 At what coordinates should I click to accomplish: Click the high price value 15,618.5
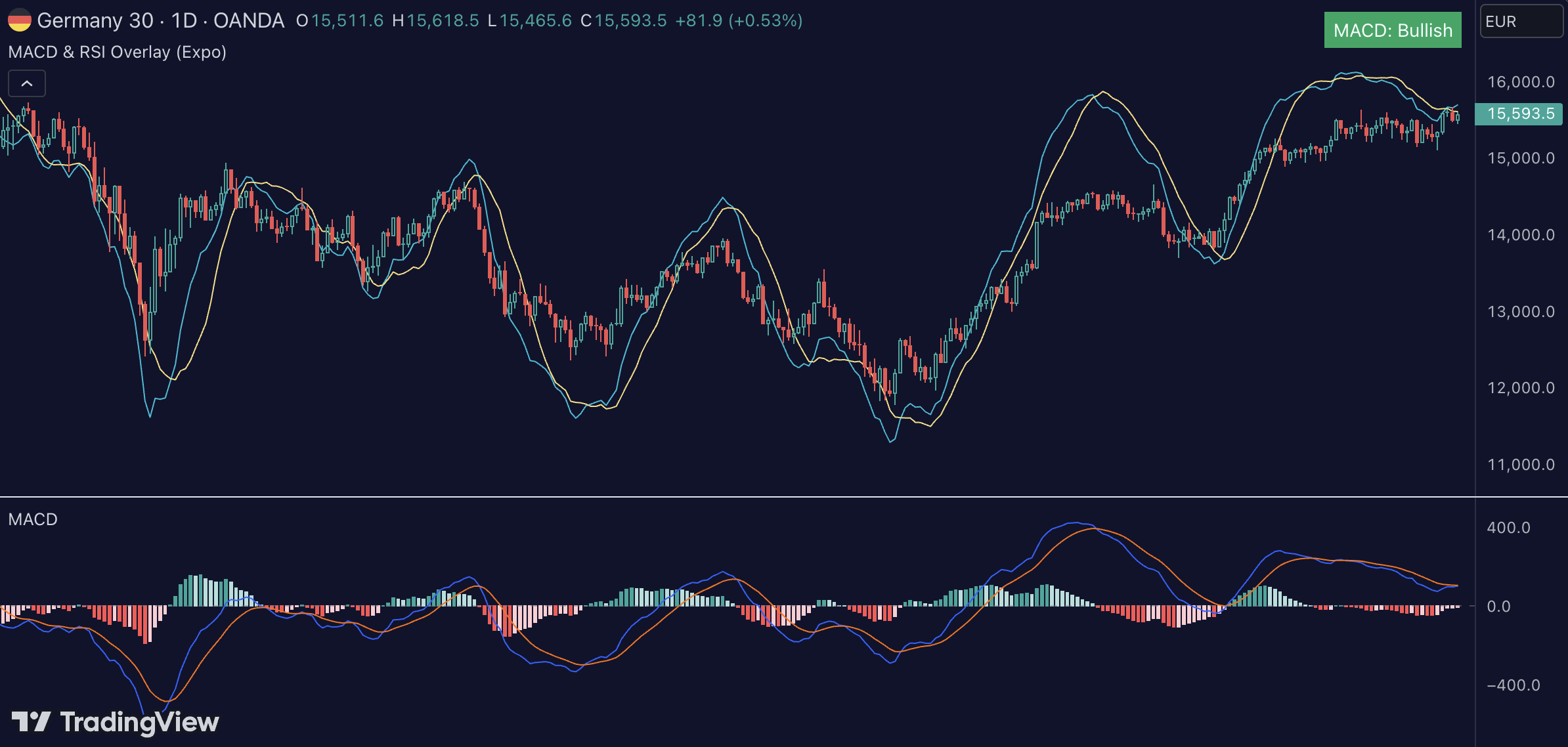[443, 20]
